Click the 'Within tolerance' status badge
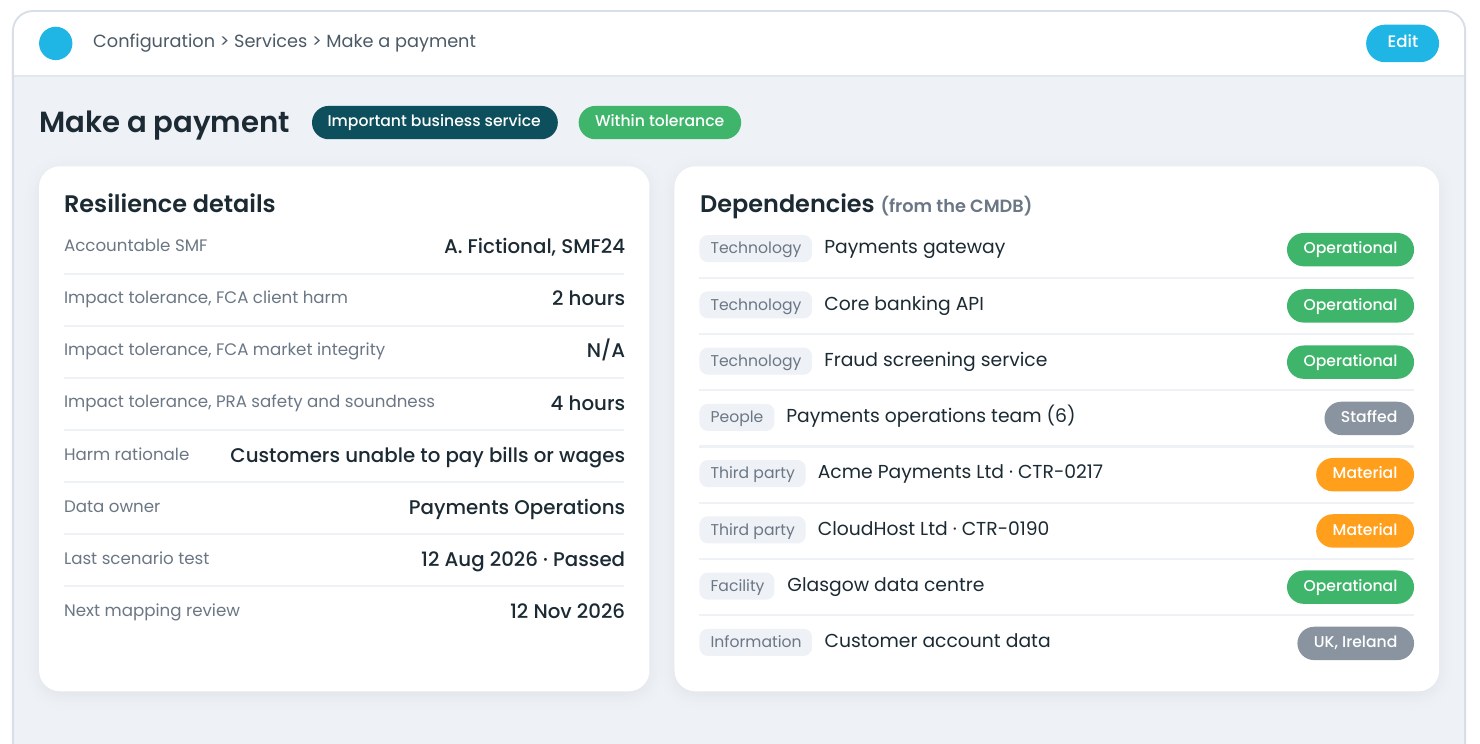The height and width of the screenshot is (744, 1480). (659, 122)
